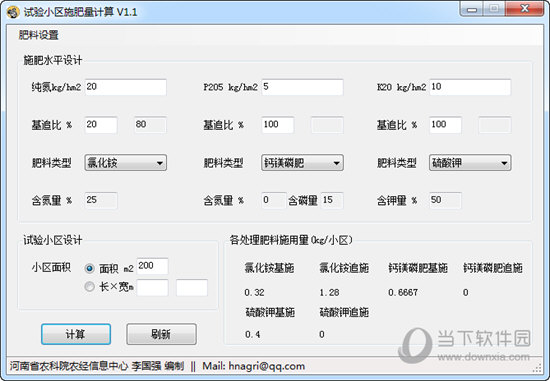Click the second 长×宽 width field
This screenshot has width=550, height=381.
tap(192, 288)
